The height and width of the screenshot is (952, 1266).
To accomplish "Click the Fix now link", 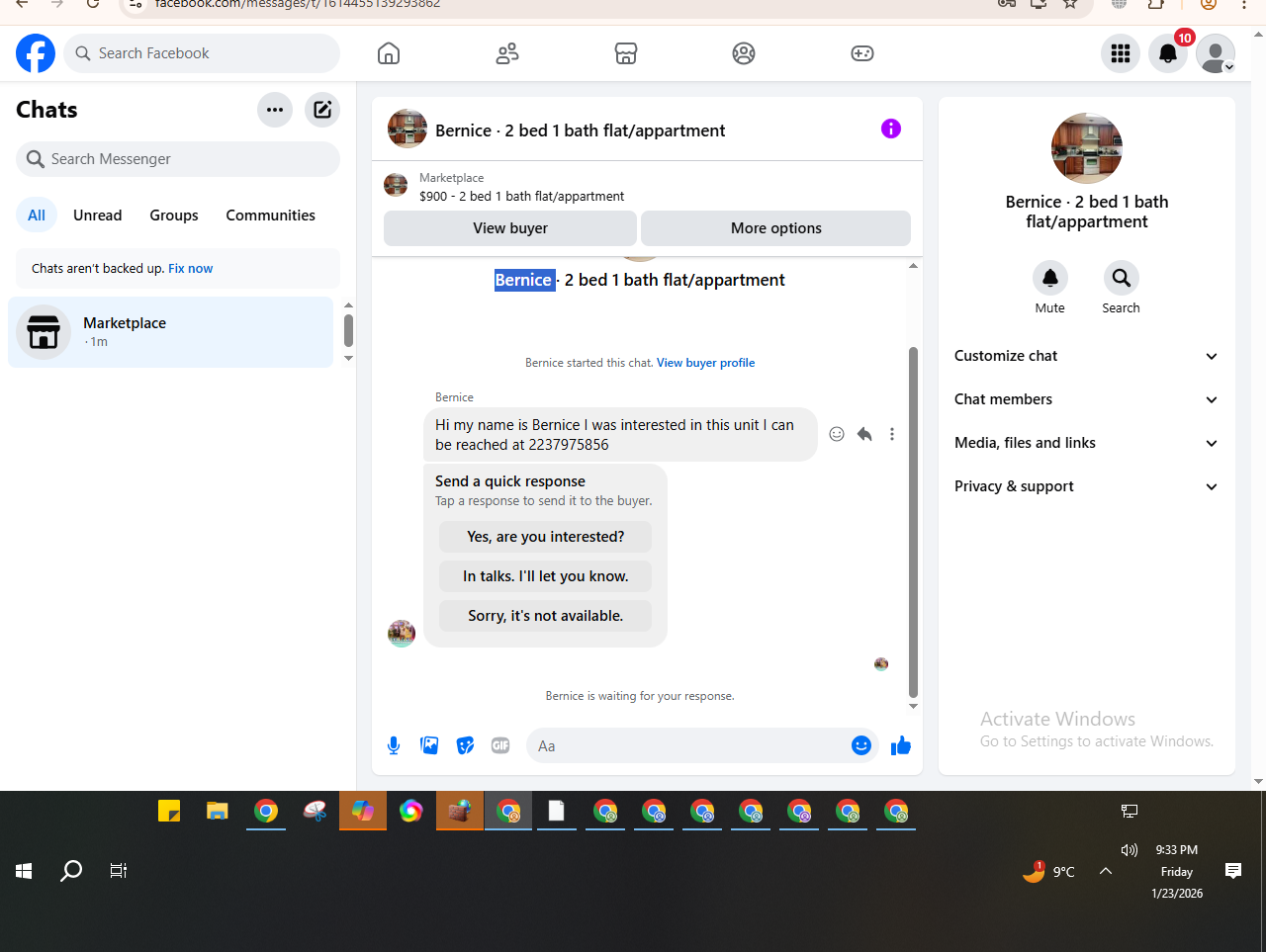I will point(190,269).
